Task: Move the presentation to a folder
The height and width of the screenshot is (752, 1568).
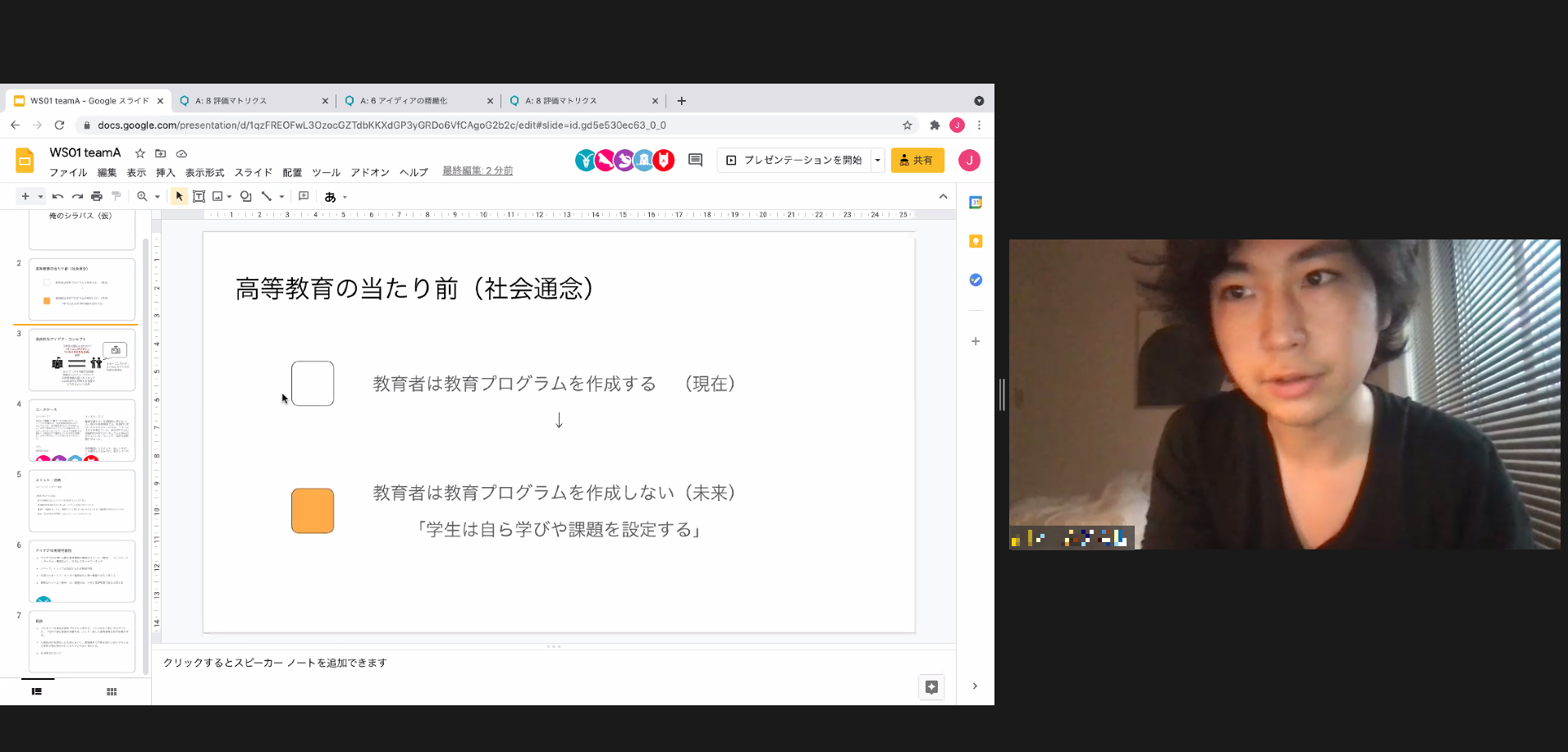Action: click(x=161, y=153)
